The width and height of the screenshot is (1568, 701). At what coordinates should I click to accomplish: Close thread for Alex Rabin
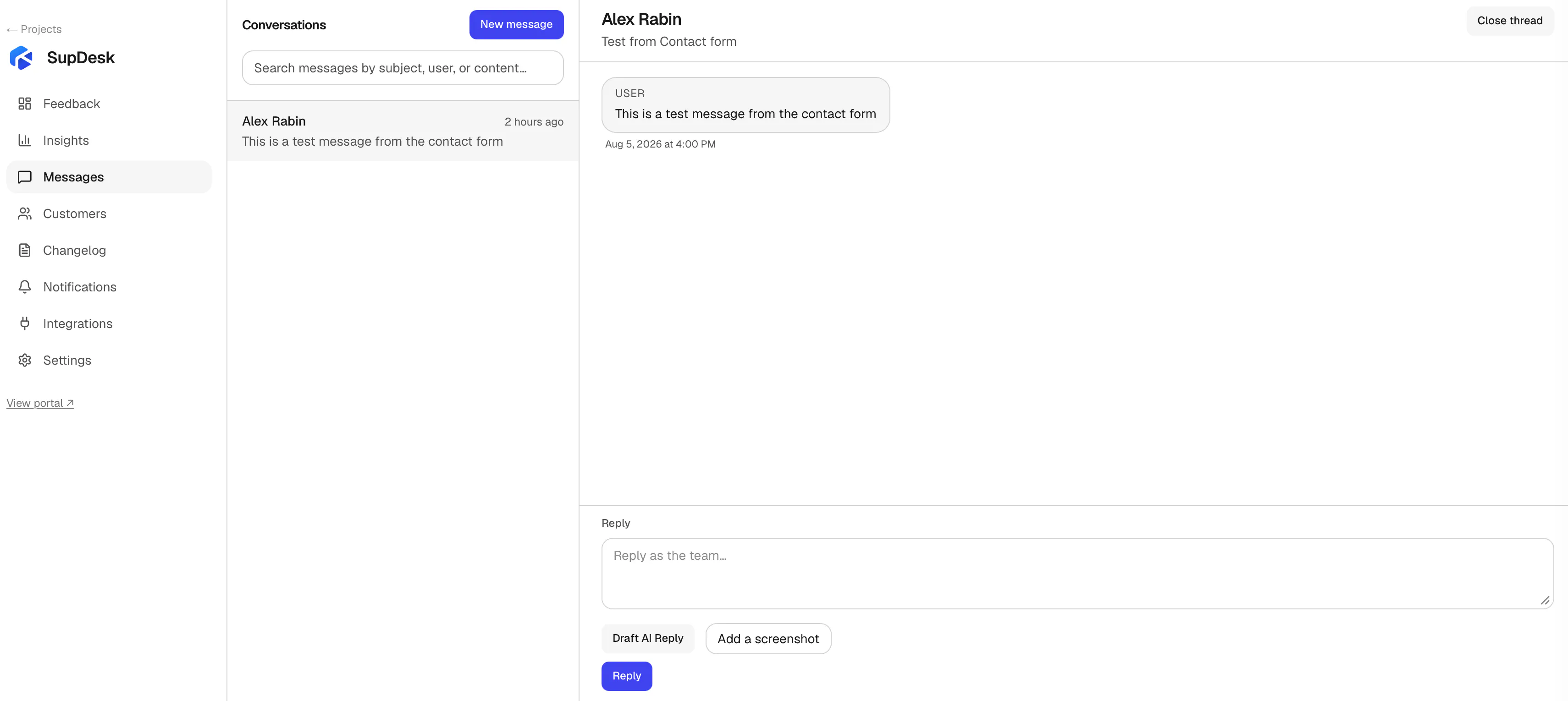point(1510,21)
